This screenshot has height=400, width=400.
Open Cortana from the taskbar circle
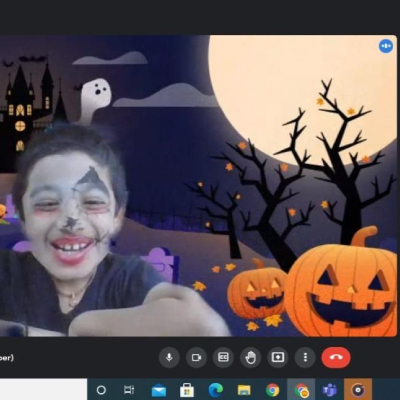point(101,390)
